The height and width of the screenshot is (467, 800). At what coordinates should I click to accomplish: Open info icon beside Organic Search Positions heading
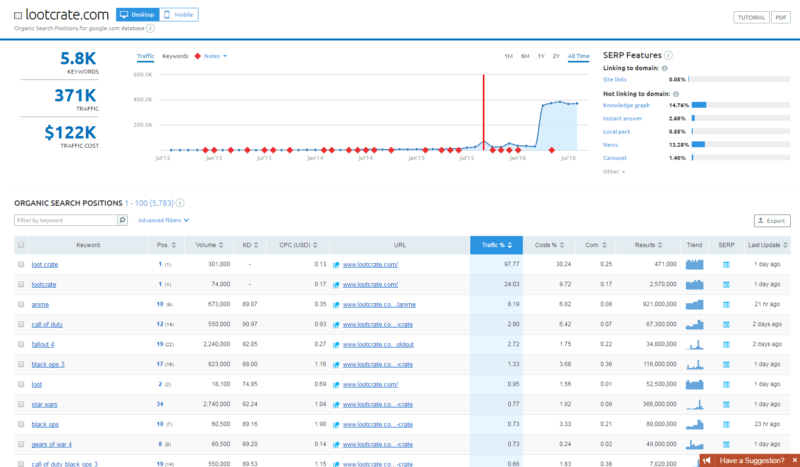click(x=180, y=203)
